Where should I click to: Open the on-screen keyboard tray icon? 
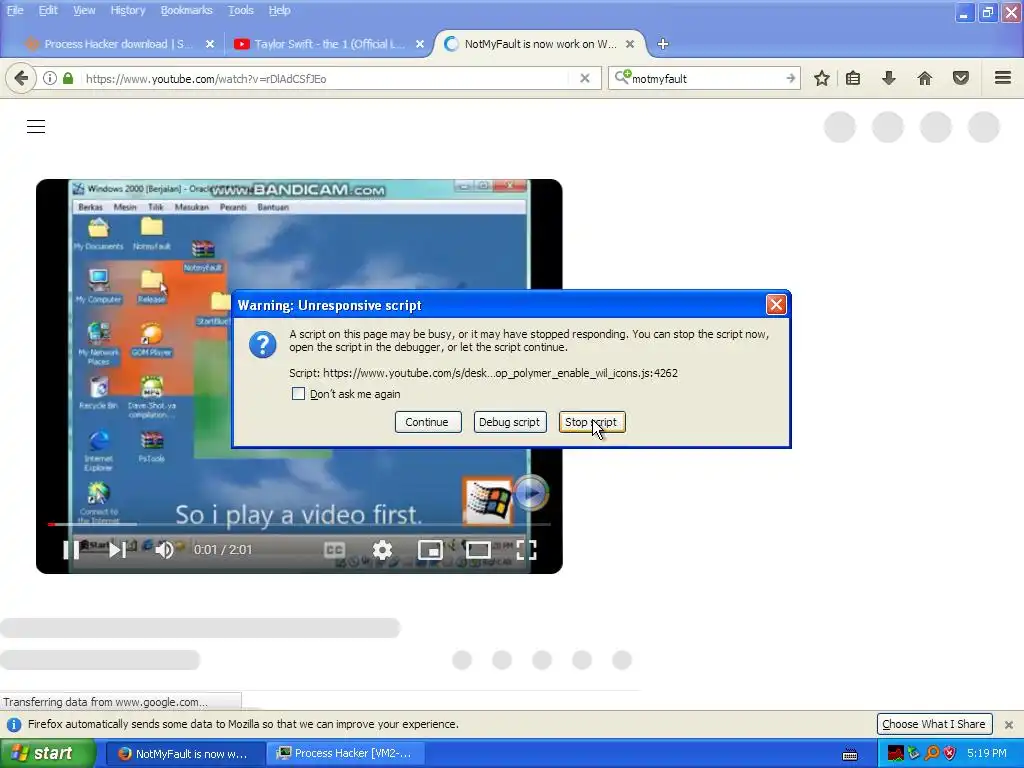coord(850,754)
